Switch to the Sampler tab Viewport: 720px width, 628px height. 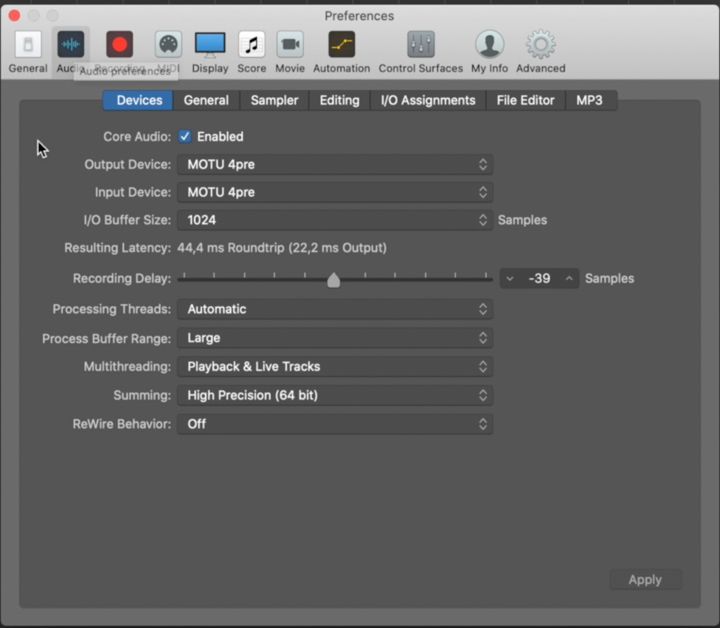click(275, 100)
